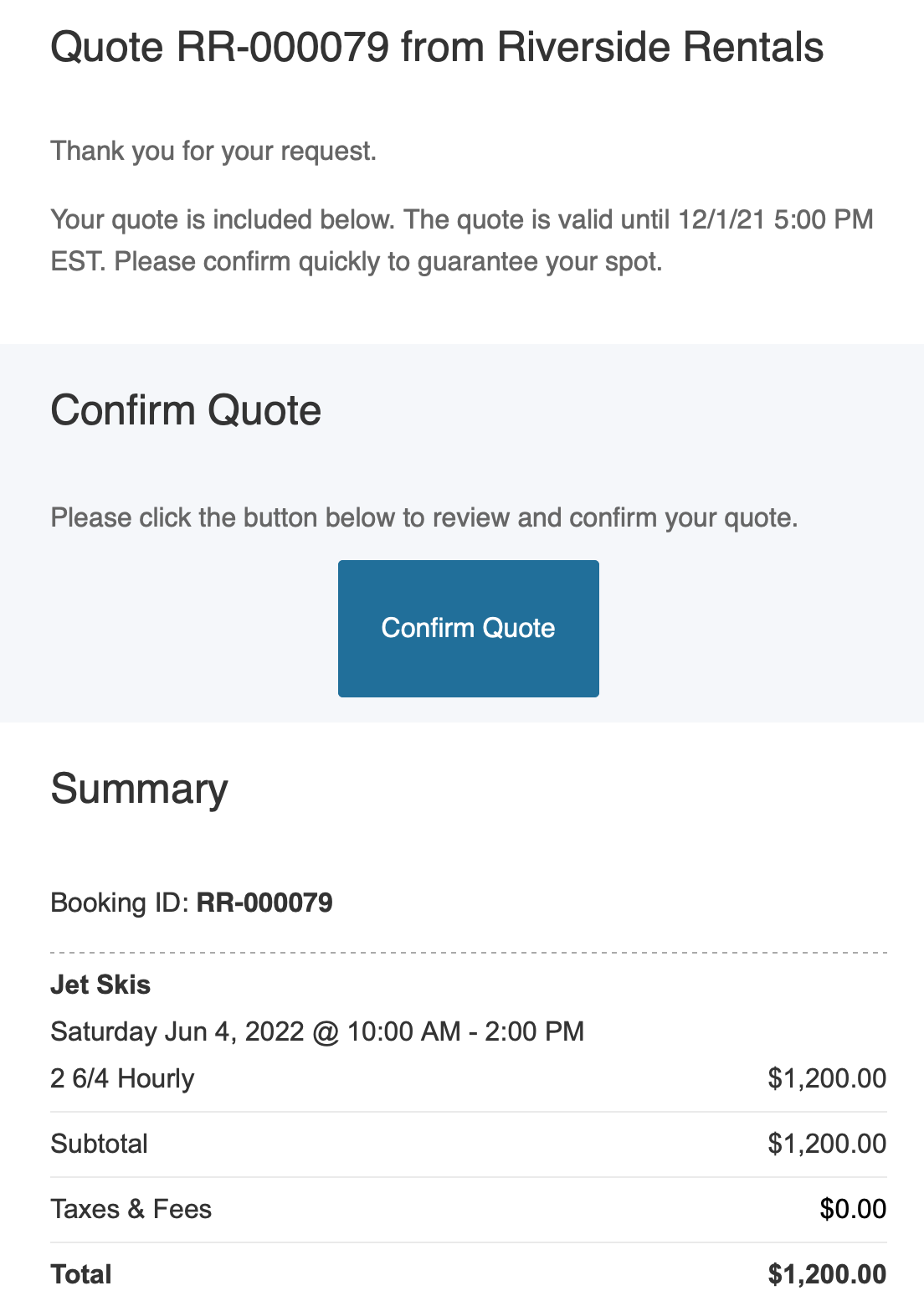Click the Subtotal label
This screenshot has height=1296, width=924.
coord(99,1144)
